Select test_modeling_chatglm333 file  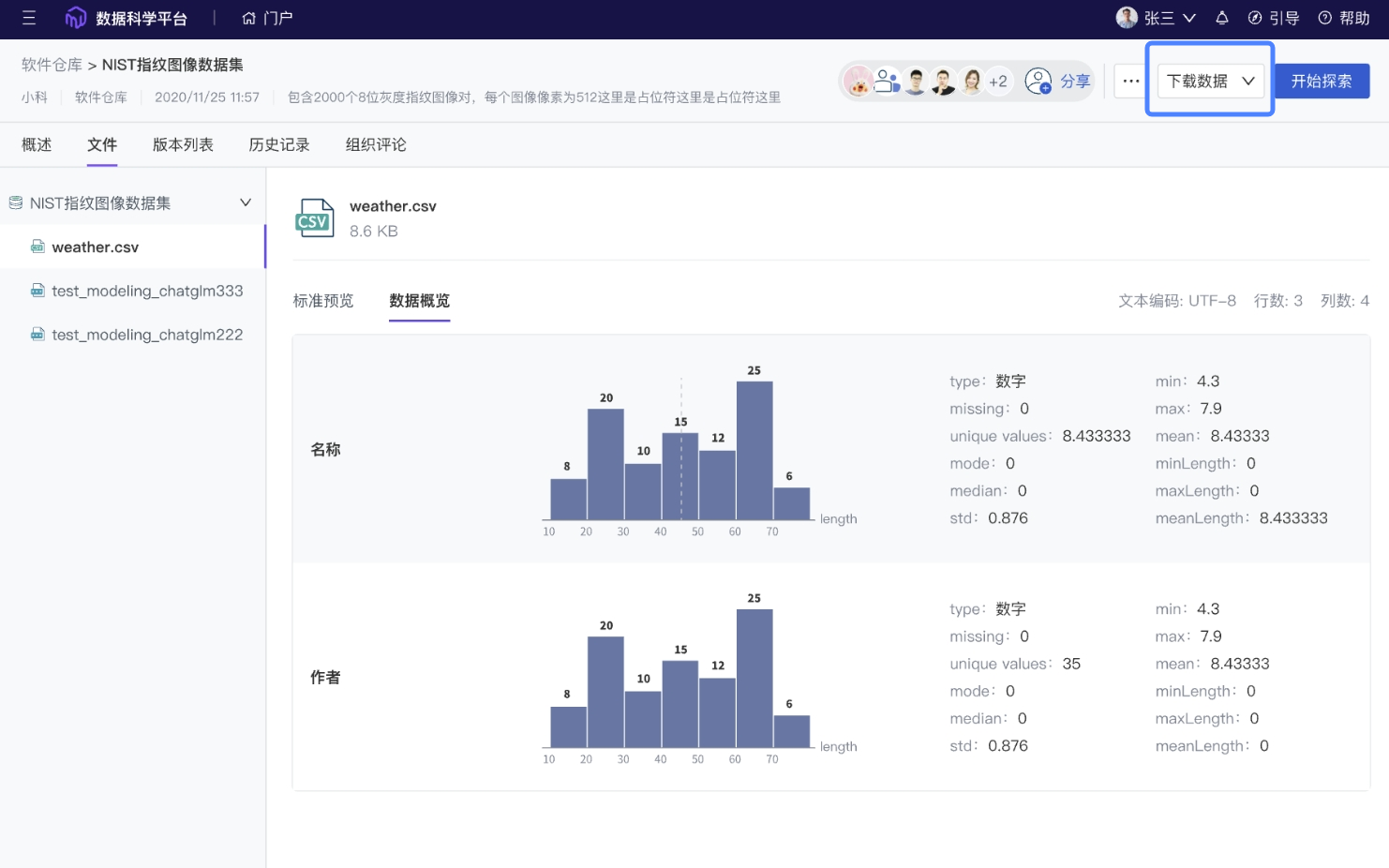click(147, 291)
